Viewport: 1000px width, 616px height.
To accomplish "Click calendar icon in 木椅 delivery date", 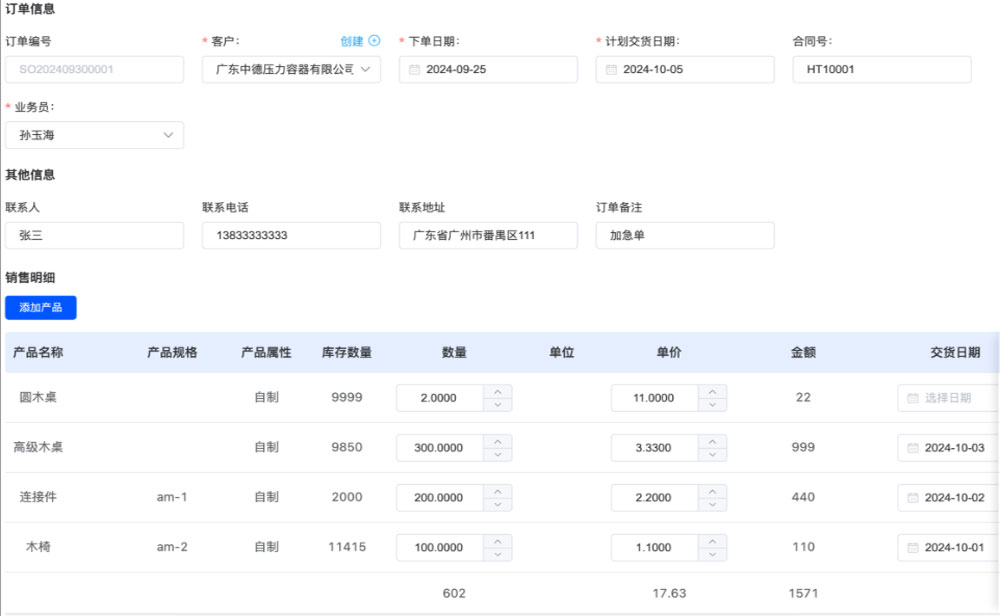I will pyautogui.click(x=912, y=548).
